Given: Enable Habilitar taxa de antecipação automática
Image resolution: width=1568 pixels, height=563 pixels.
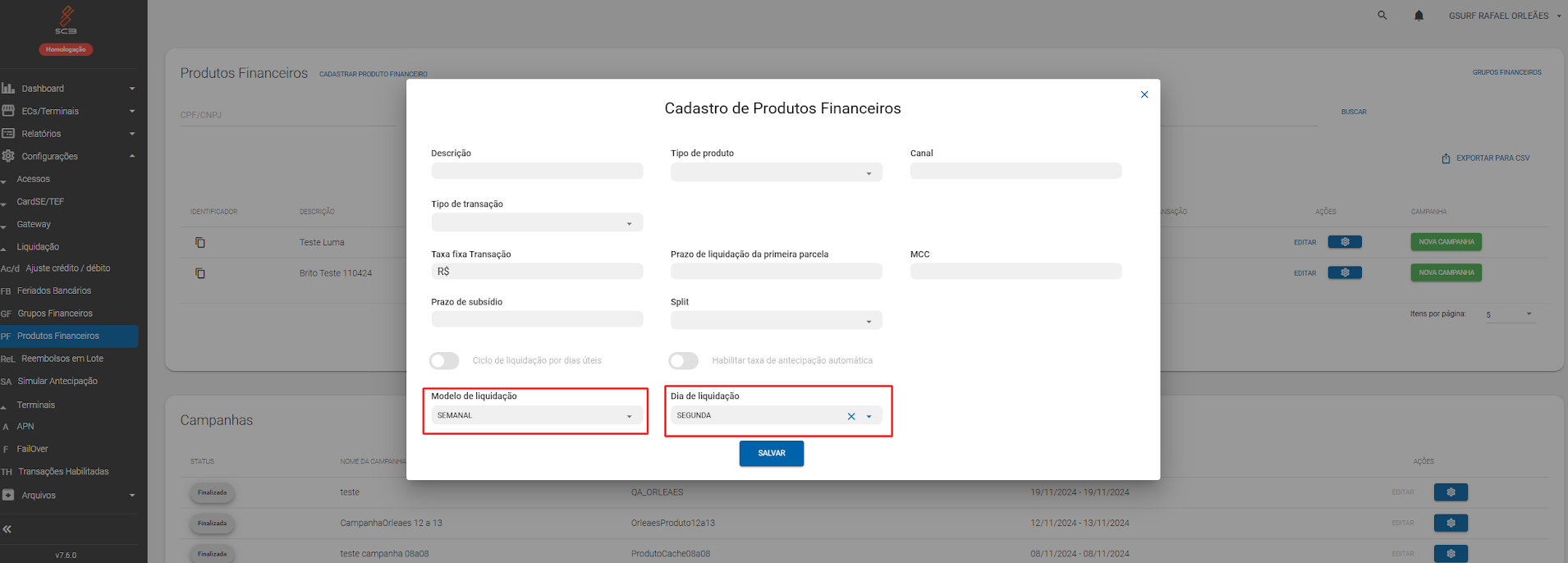Looking at the screenshot, I should pos(683,361).
